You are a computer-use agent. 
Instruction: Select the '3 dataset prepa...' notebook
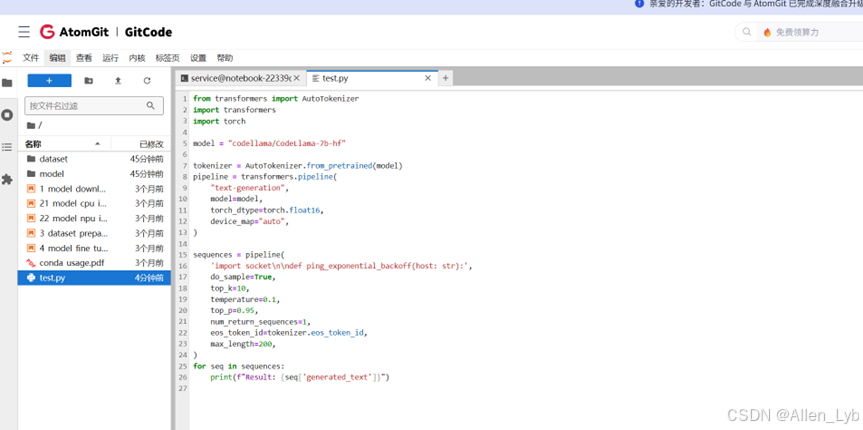tap(95, 233)
